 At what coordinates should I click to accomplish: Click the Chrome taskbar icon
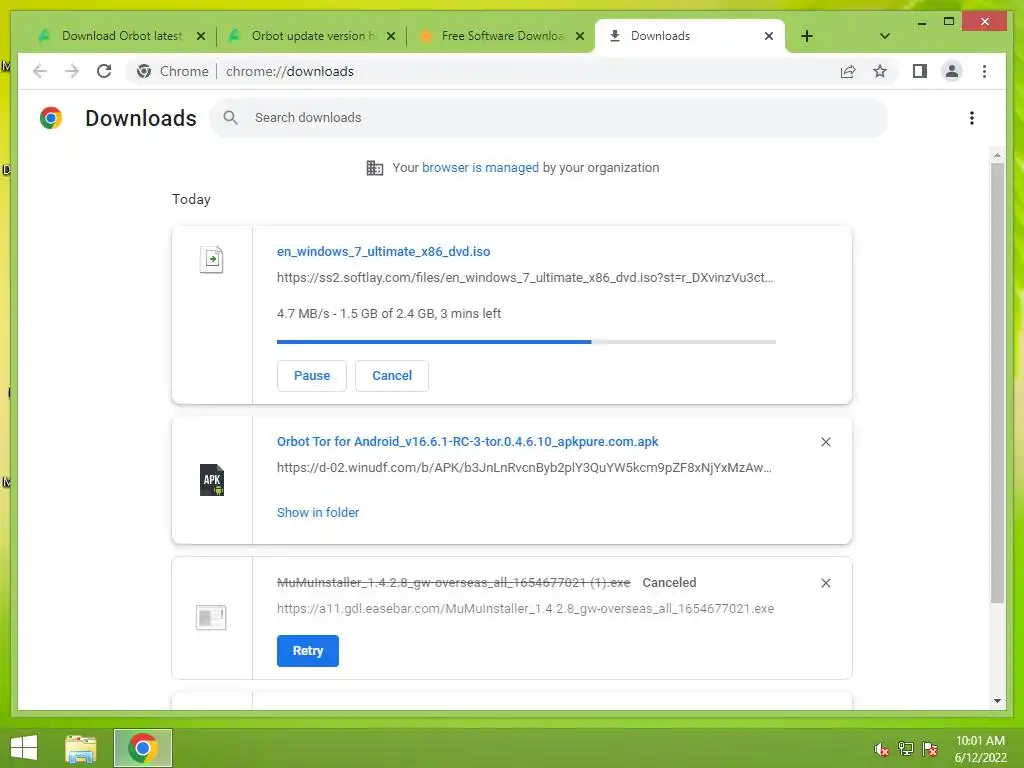coord(142,748)
